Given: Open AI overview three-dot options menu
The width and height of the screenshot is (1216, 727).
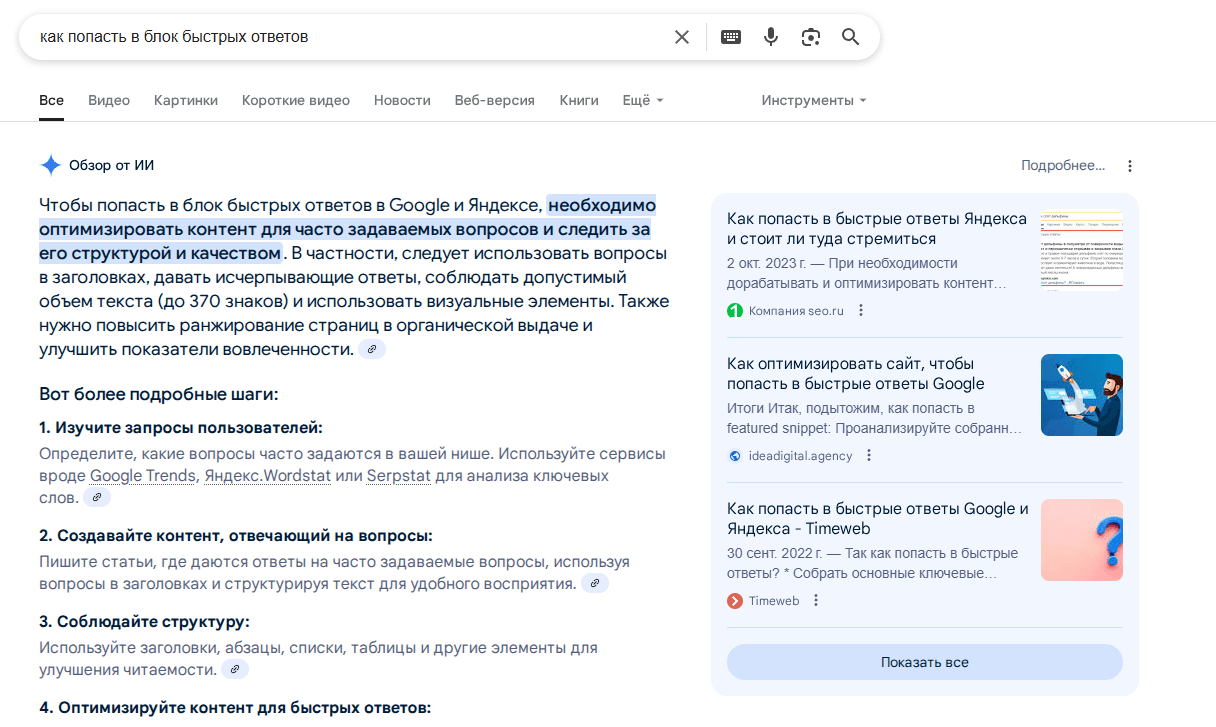Looking at the screenshot, I should click(1130, 166).
